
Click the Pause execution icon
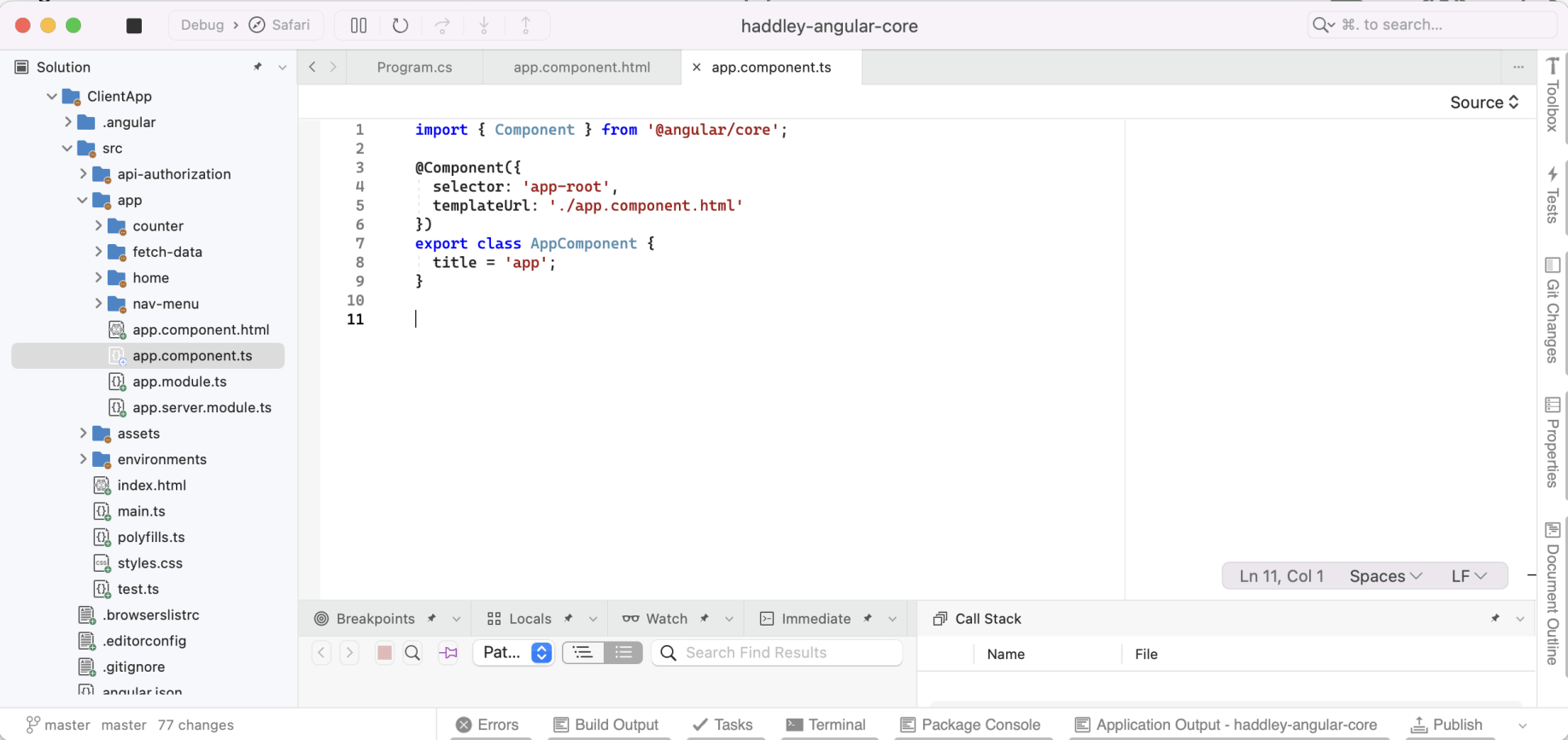point(359,26)
